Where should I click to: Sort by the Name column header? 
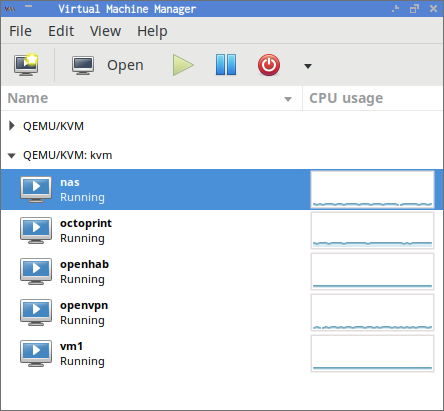point(152,98)
